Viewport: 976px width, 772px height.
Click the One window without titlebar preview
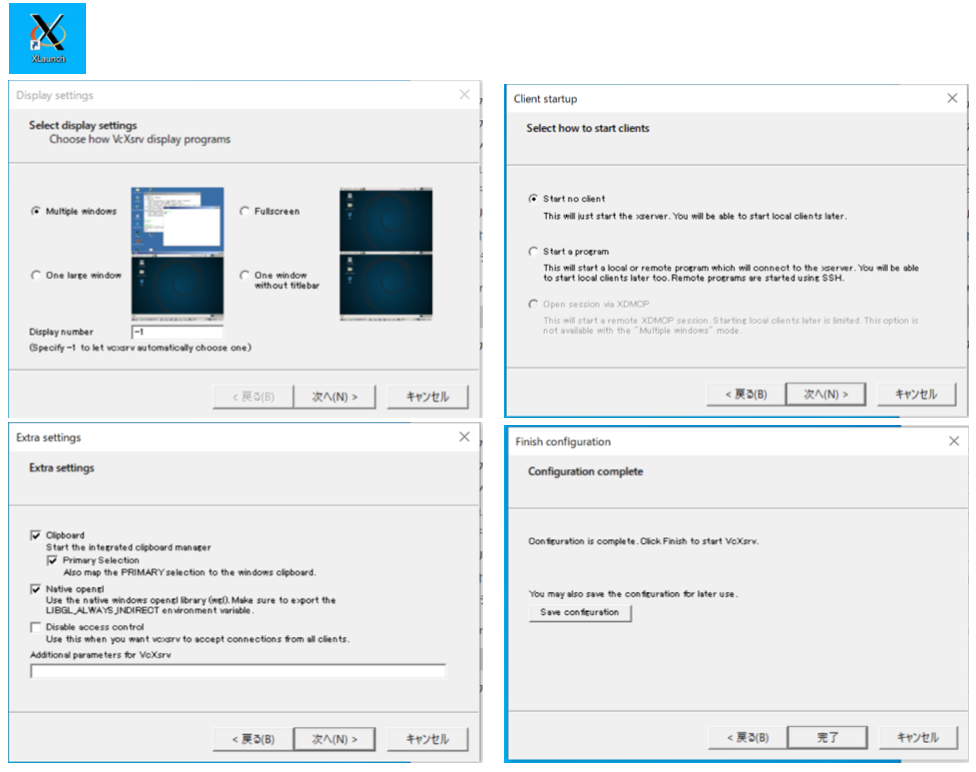[x=385, y=287]
